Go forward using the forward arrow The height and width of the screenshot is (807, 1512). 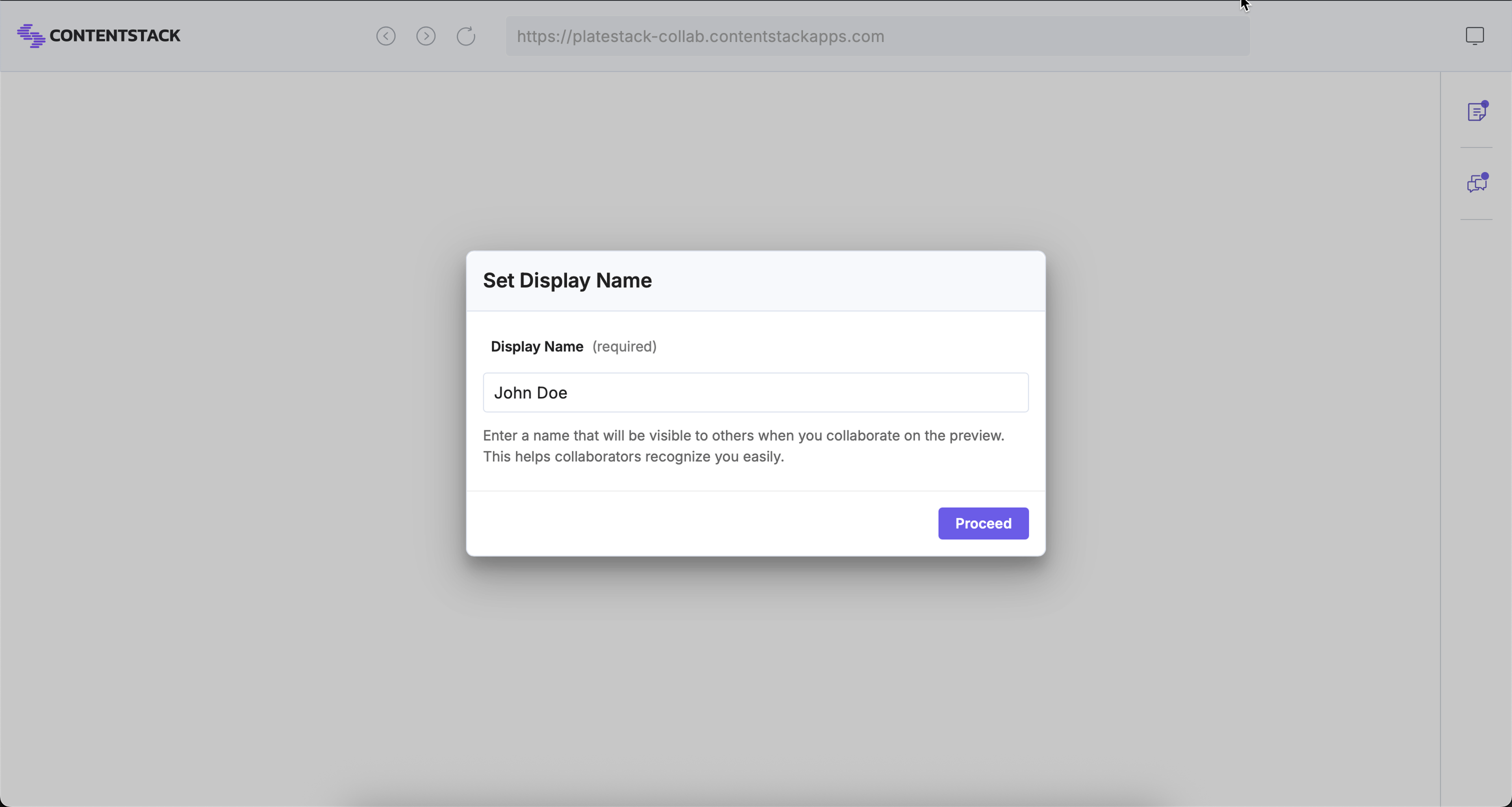click(x=426, y=36)
